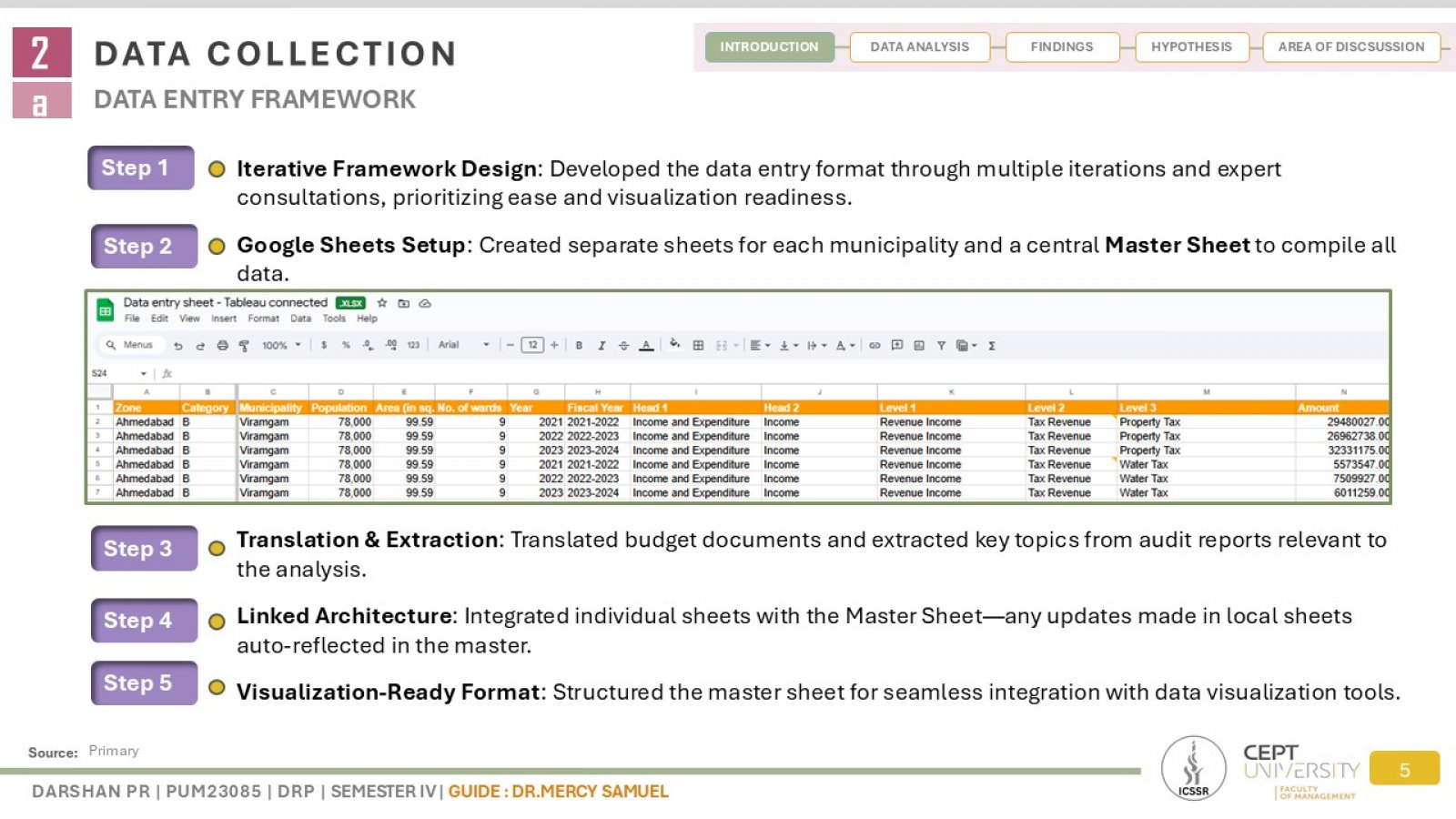
Task: Open the filter views dropdown
Action: pos(966,346)
